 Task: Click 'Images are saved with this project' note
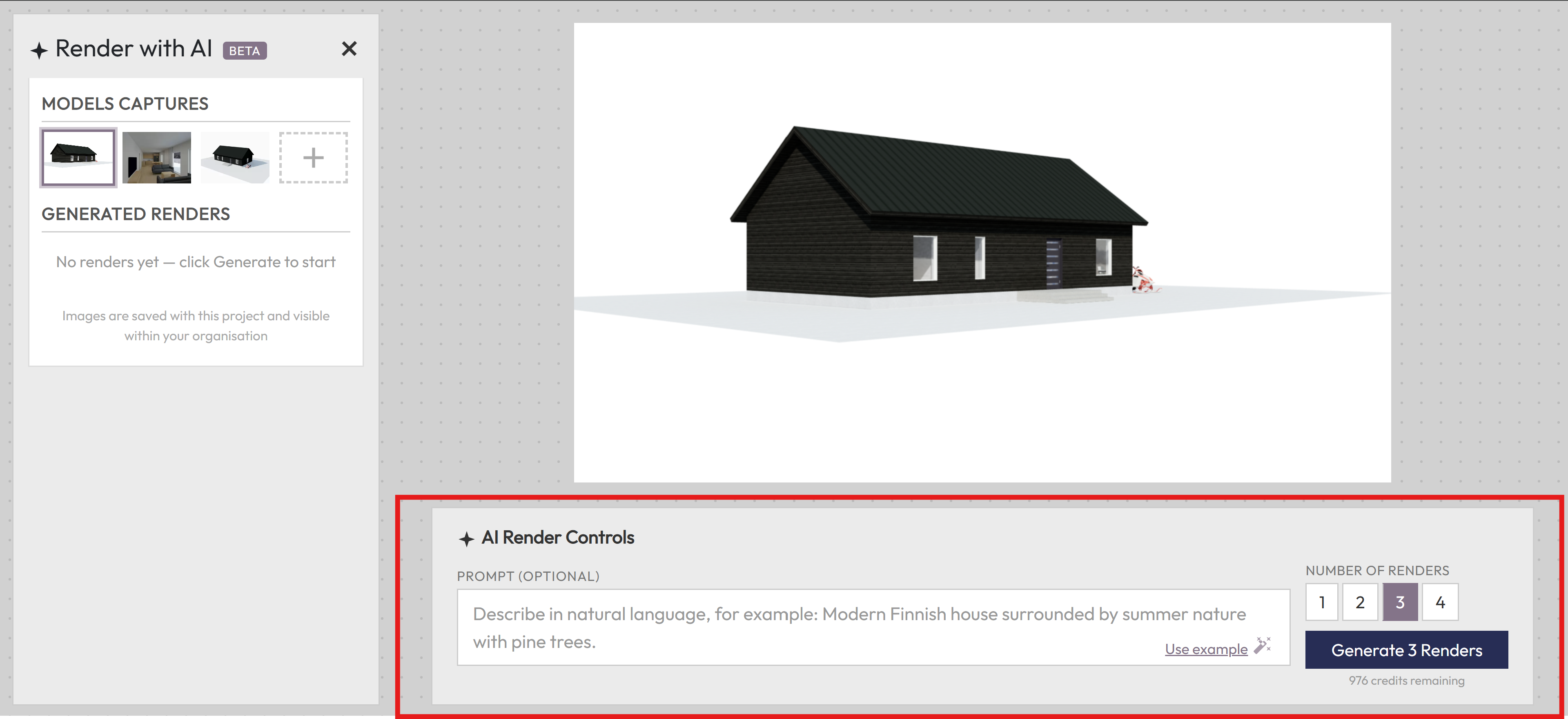196,326
